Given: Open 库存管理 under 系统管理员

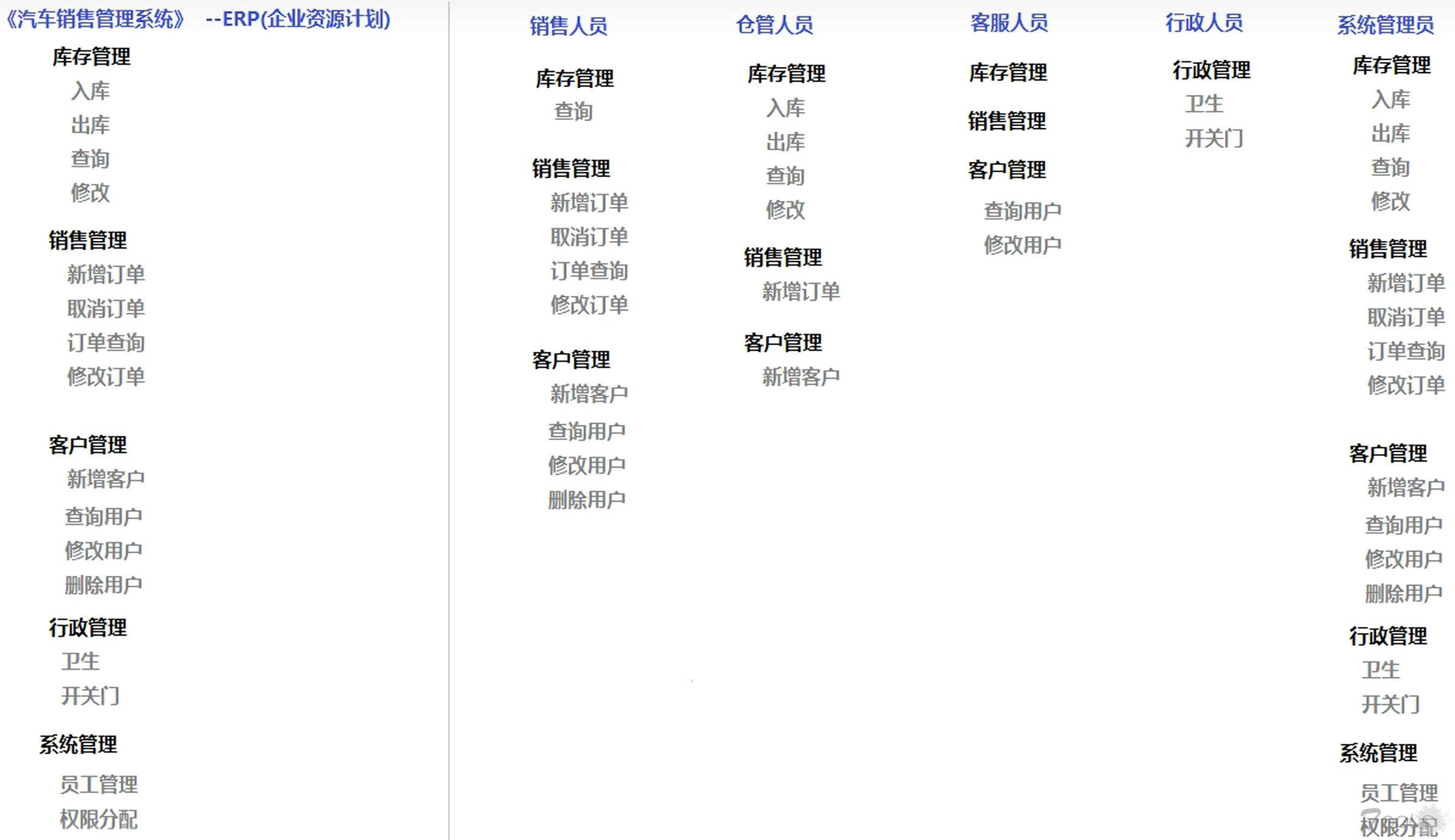Looking at the screenshot, I should pyautogui.click(x=1392, y=65).
